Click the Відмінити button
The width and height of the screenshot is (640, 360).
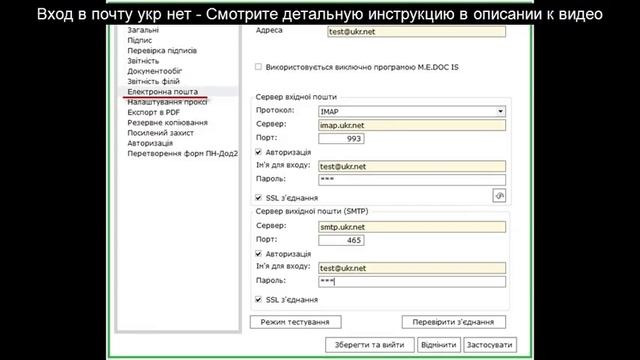pyautogui.click(x=439, y=345)
